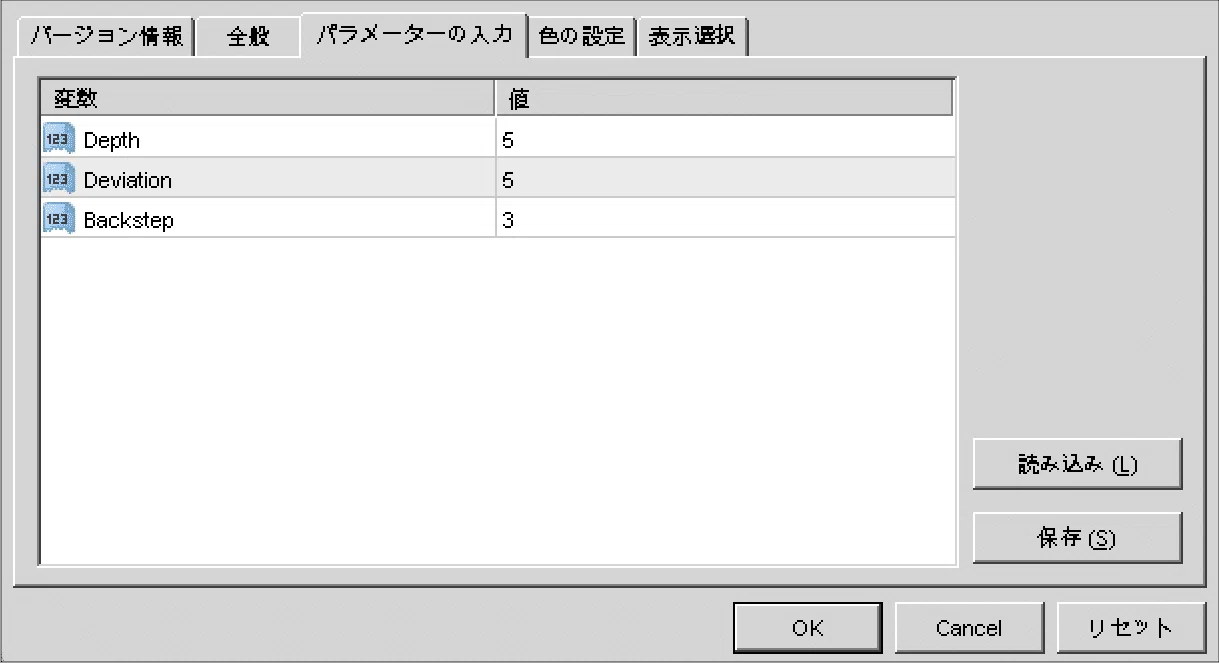This screenshot has height=663, width=1219.
Task: Switch to the 全般 tab
Action: click(248, 39)
